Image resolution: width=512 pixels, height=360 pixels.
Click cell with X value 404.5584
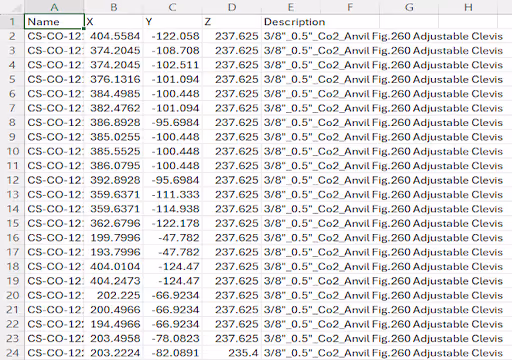tap(113, 36)
